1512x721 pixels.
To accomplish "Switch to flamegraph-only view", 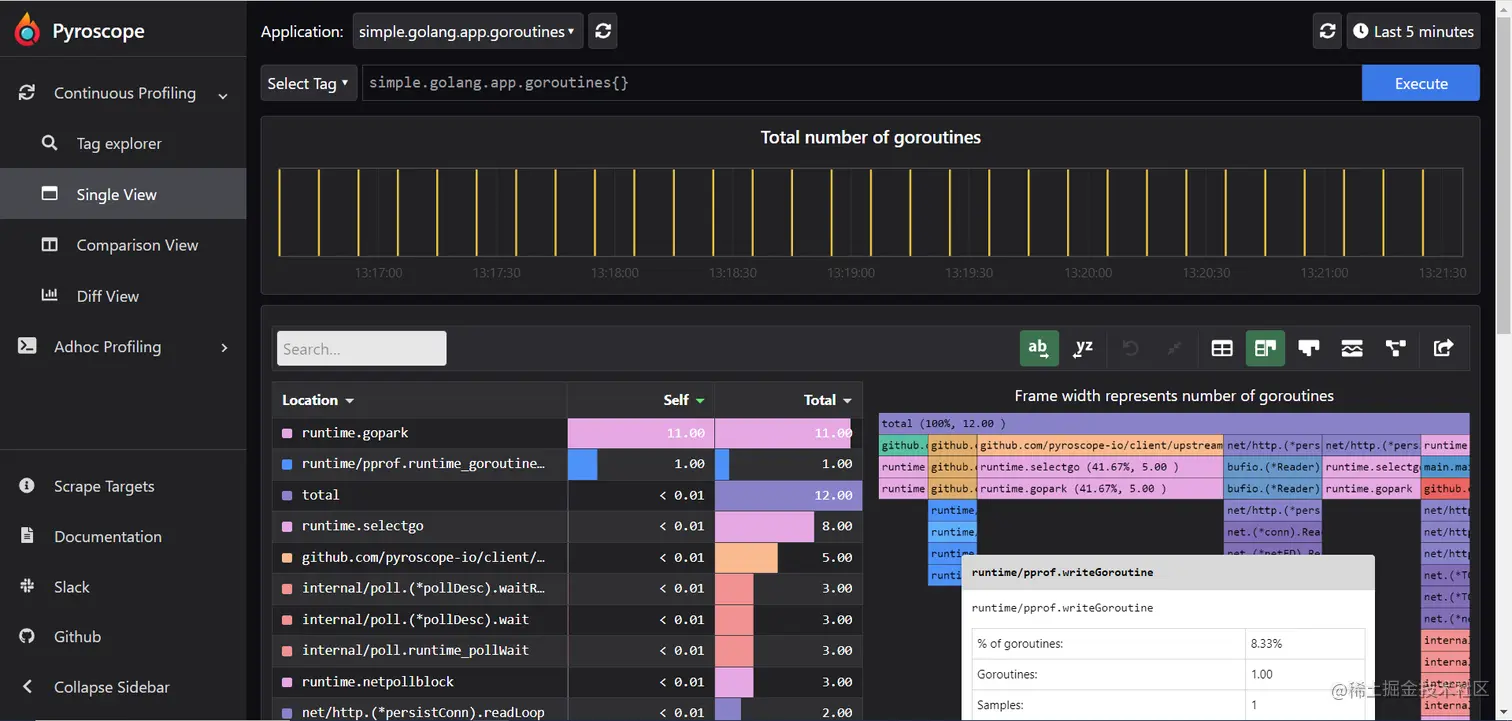I will pyautogui.click(x=1309, y=348).
